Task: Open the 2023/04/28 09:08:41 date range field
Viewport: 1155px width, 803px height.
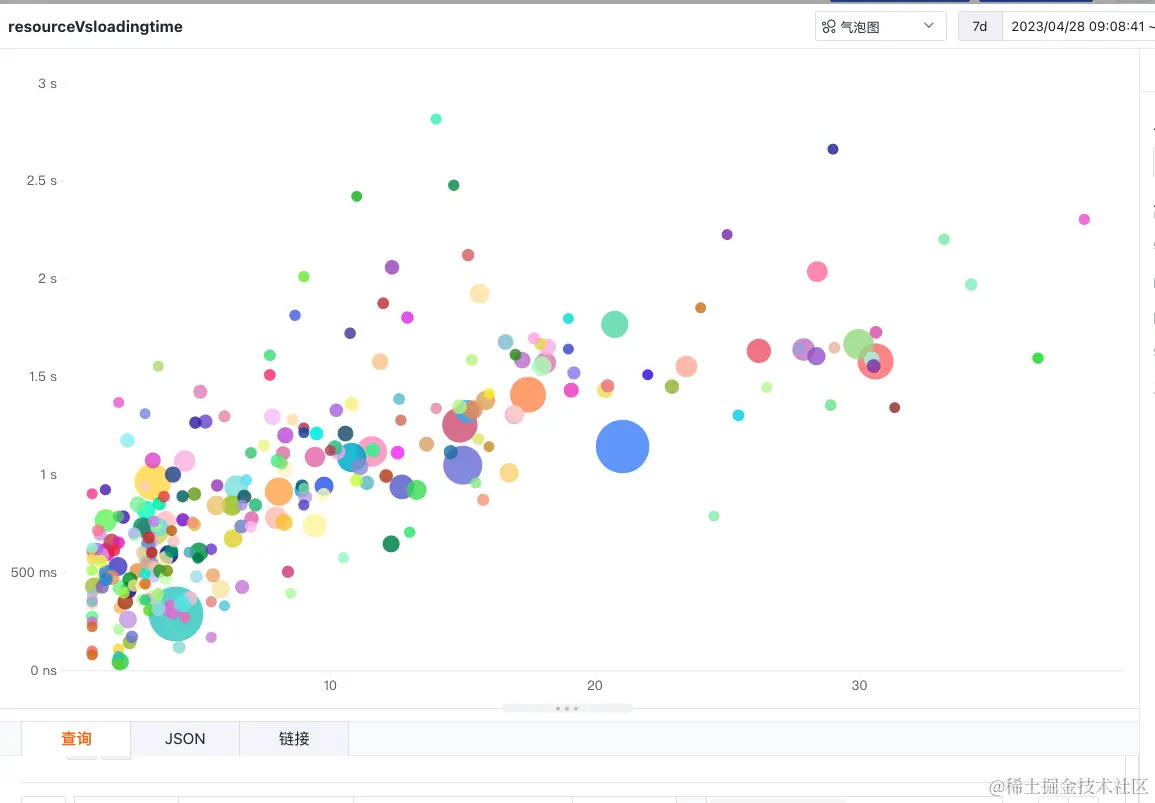Action: click(x=1079, y=27)
